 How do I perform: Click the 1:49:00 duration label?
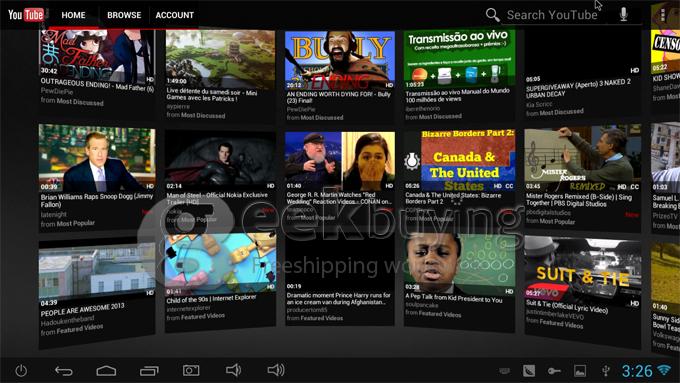click(177, 81)
